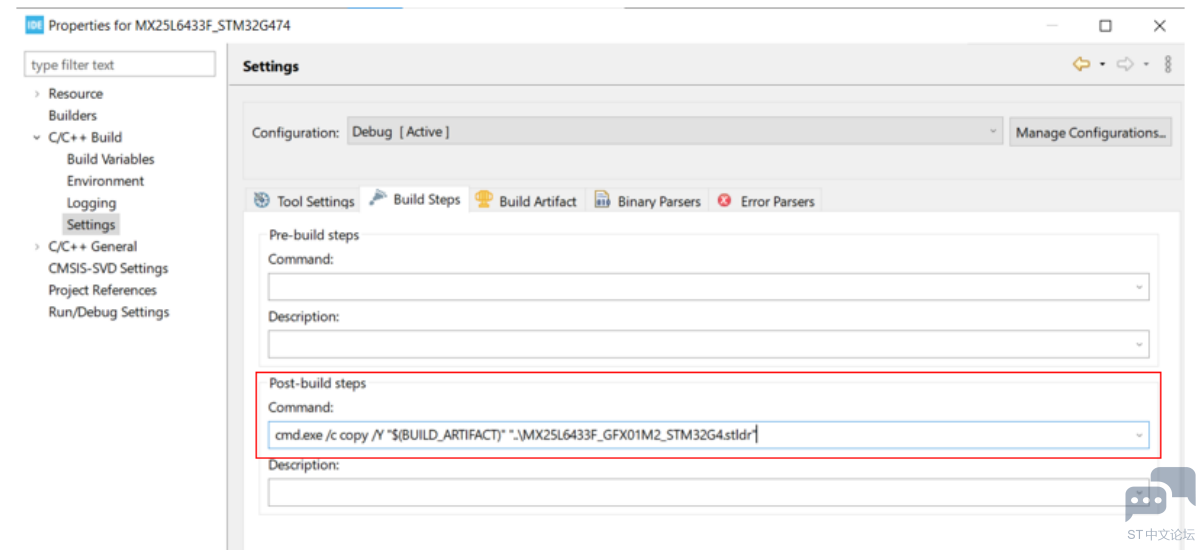Select Logging tree item
This screenshot has width=1204, height=550.
(91, 203)
